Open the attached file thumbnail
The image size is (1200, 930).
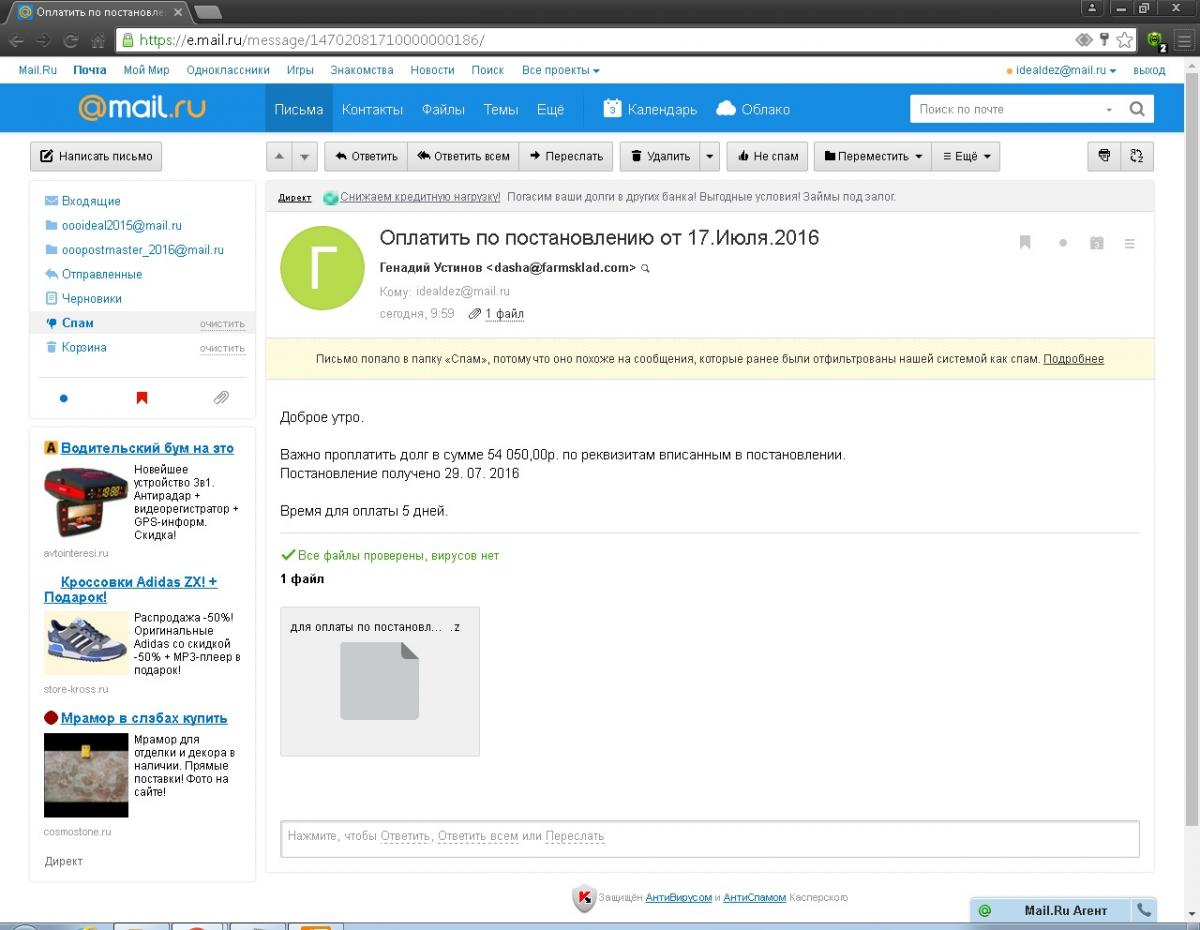pyautogui.click(x=380, y=681)
